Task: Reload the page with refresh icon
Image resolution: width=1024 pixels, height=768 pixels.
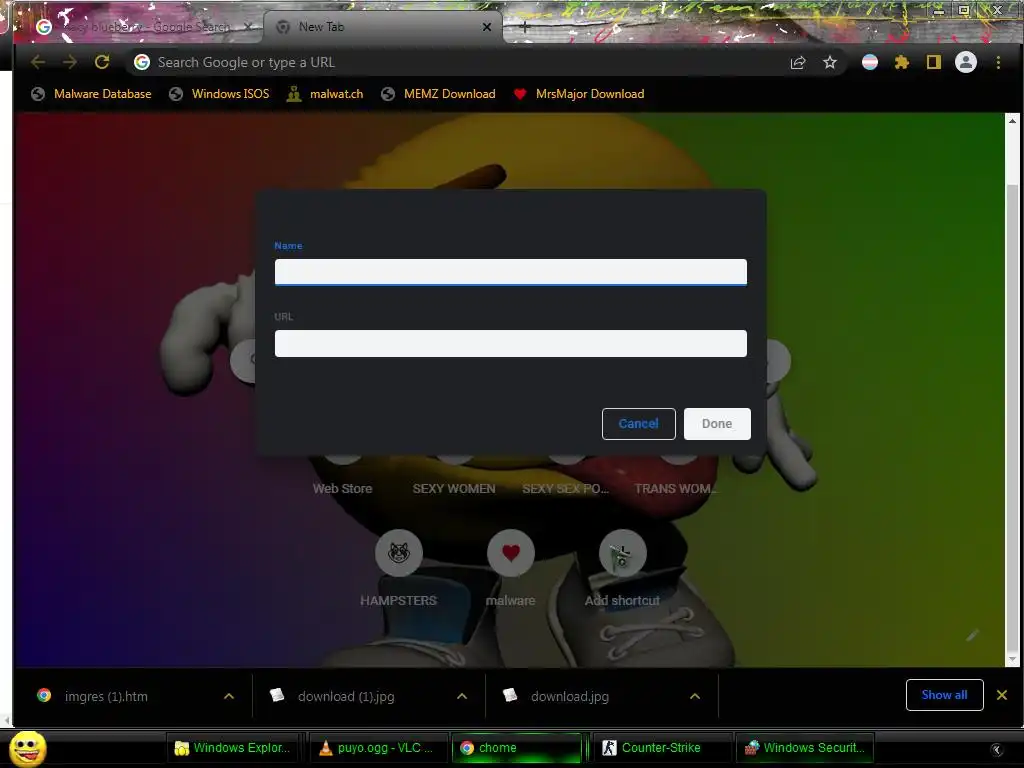Action: tap(102, 62)
